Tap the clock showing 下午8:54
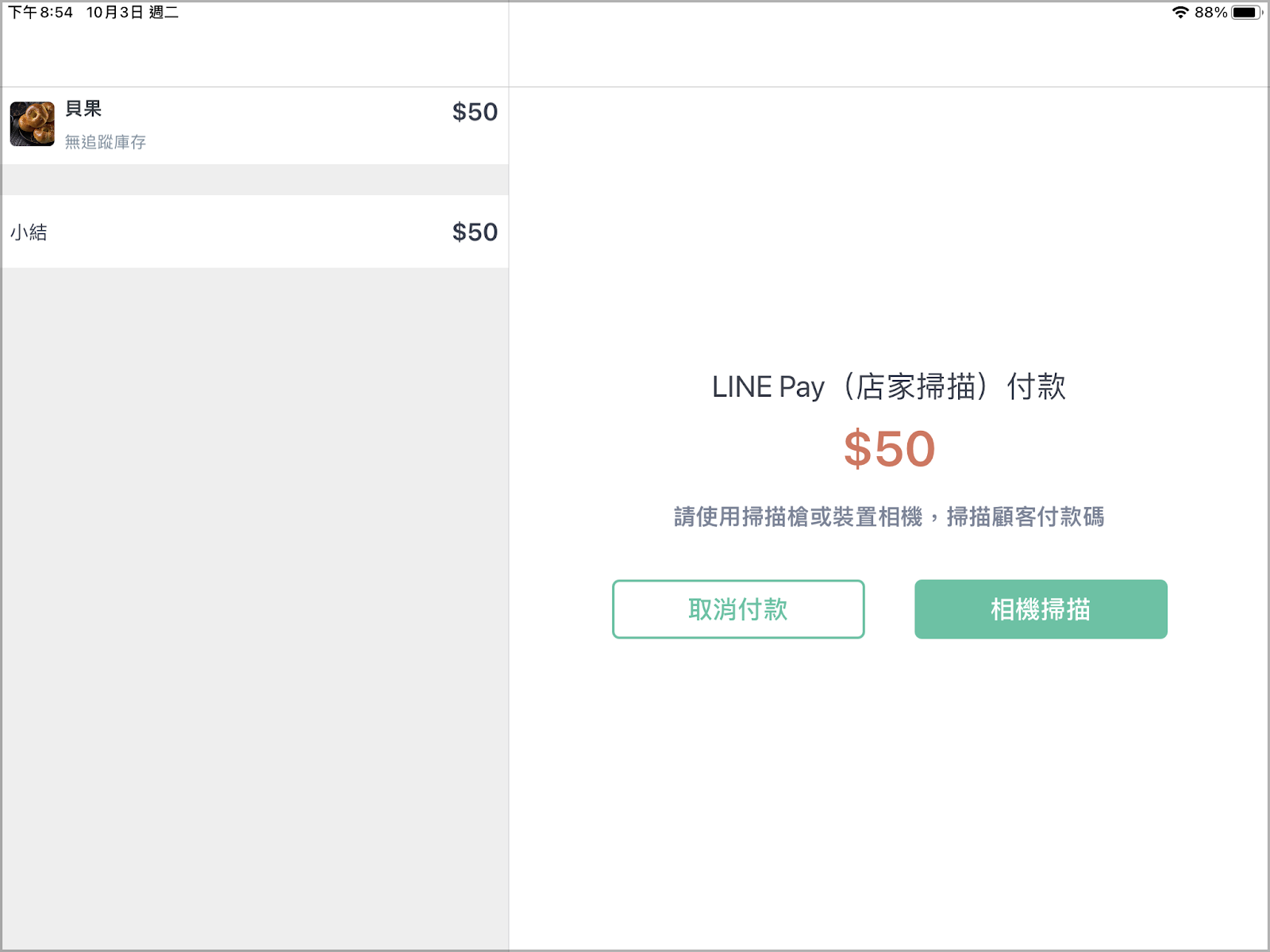The height and width of the screenshot is (952, 1270). click(40, 12)
